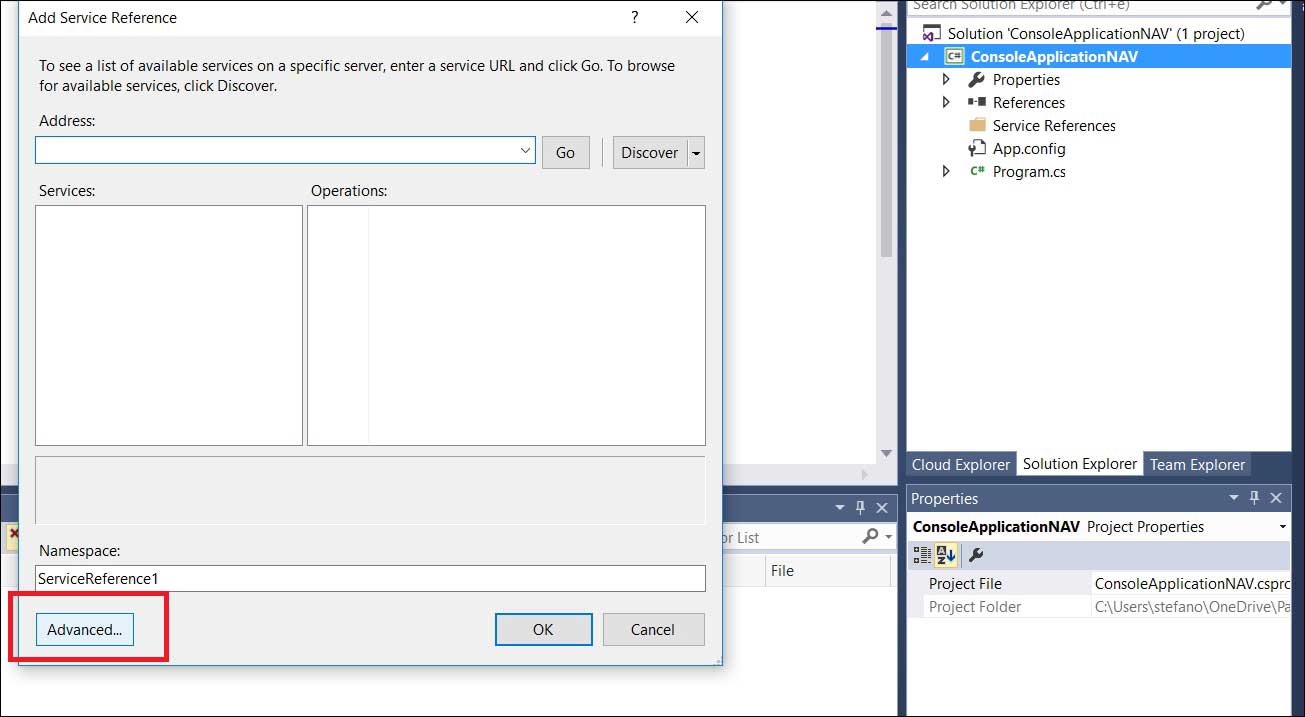The image size is (1305, 717).
Task: Click the C:\Users\stefano\OneDrive path value
Action: [x=1191, y=607]
